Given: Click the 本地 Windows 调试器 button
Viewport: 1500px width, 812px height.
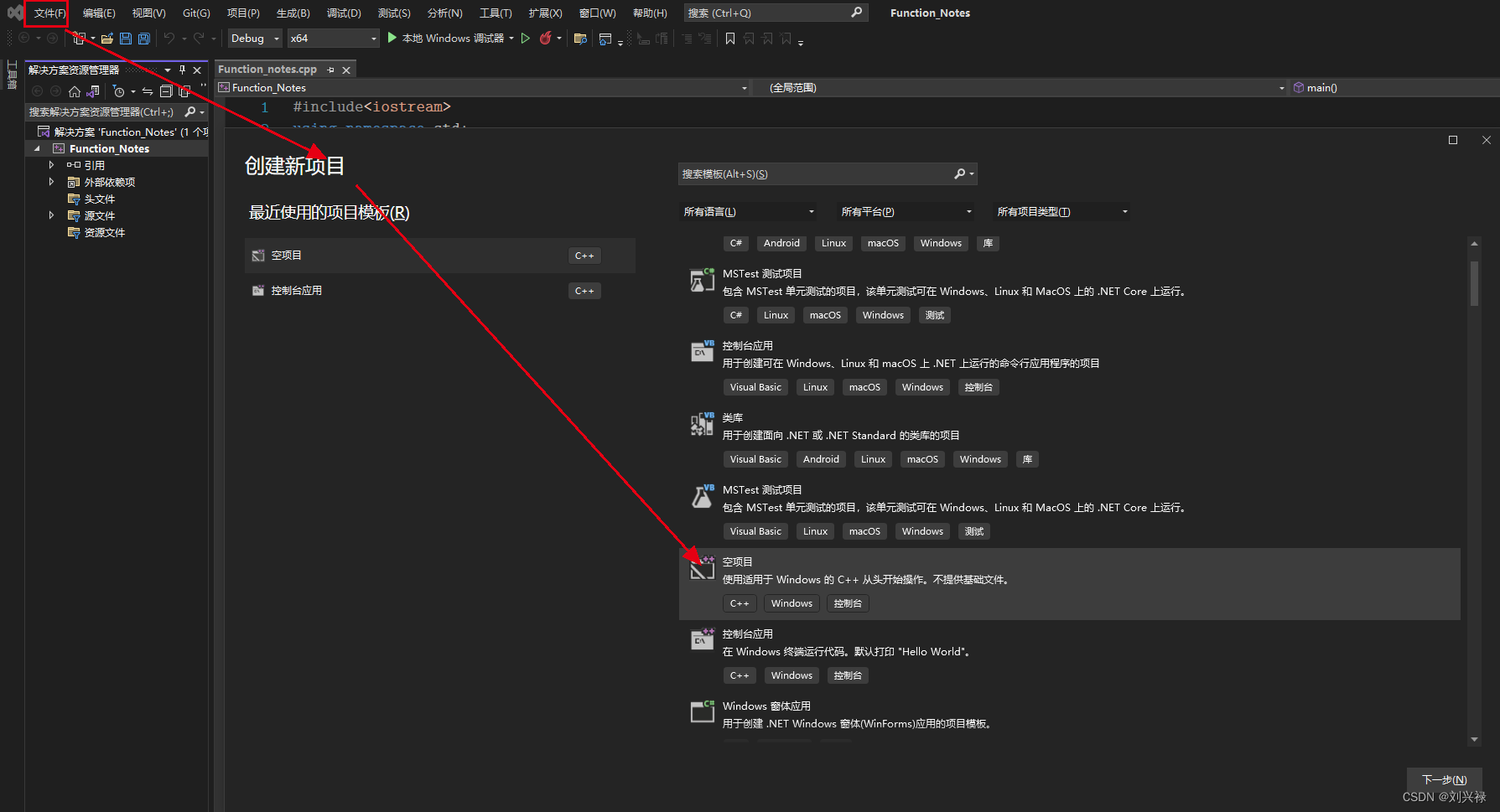Looking at the screenshot, I should pos(451,39).
